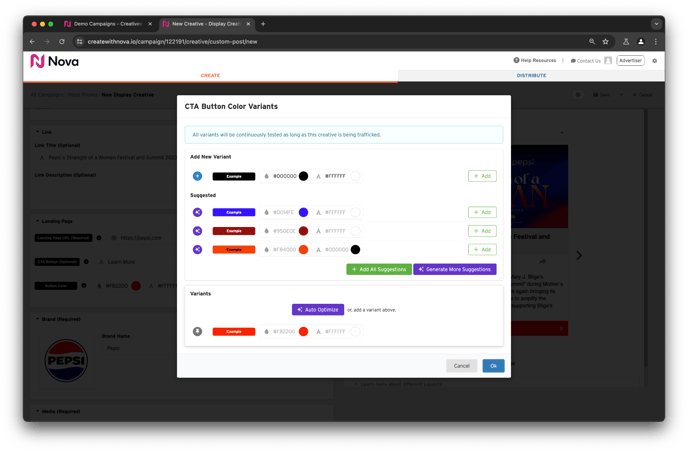The width and height of the screenshot is (688, 452).
Task: Bookmark this page with the star icon
Action: pos(605,42)
